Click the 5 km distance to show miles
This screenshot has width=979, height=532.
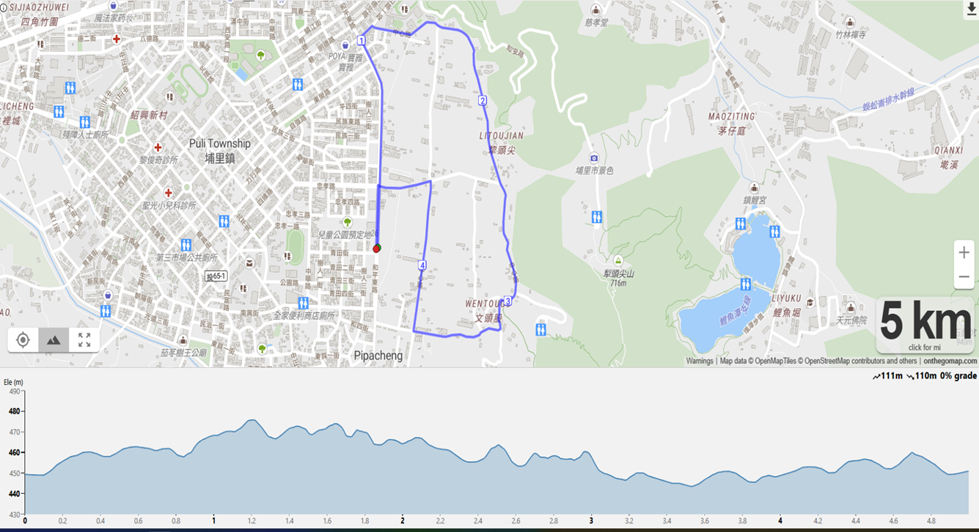tap(925, 325)
